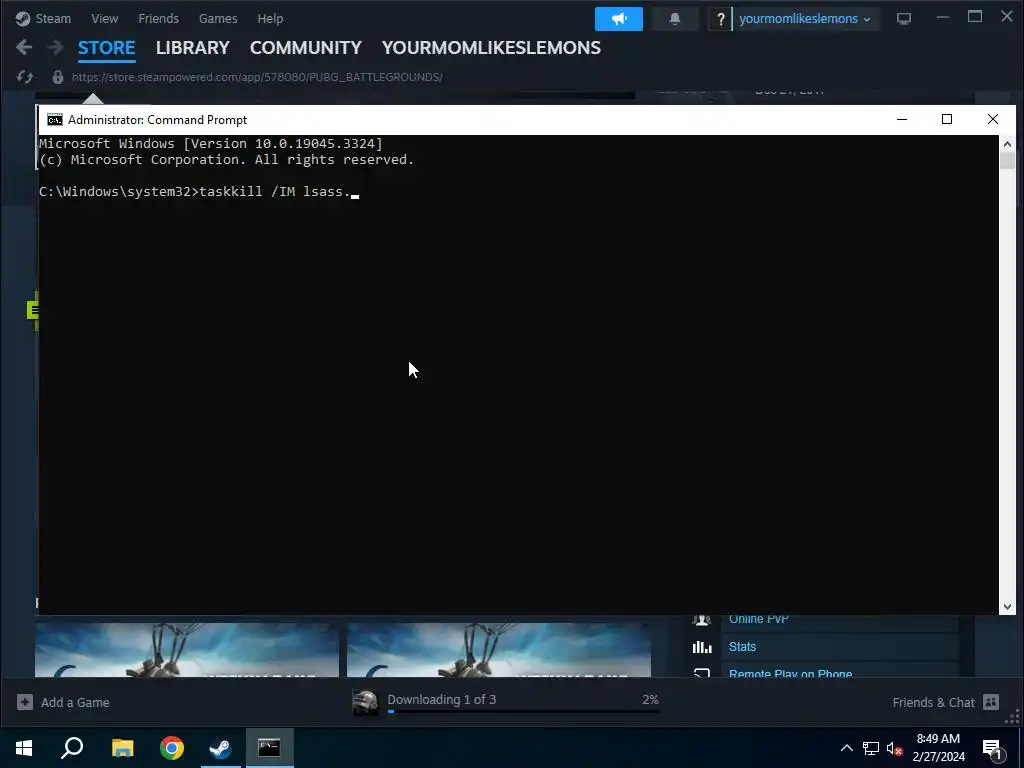Open the taskbar clock and date
The height and width of the screenshot is (768, 1024).
click(938, 748)
